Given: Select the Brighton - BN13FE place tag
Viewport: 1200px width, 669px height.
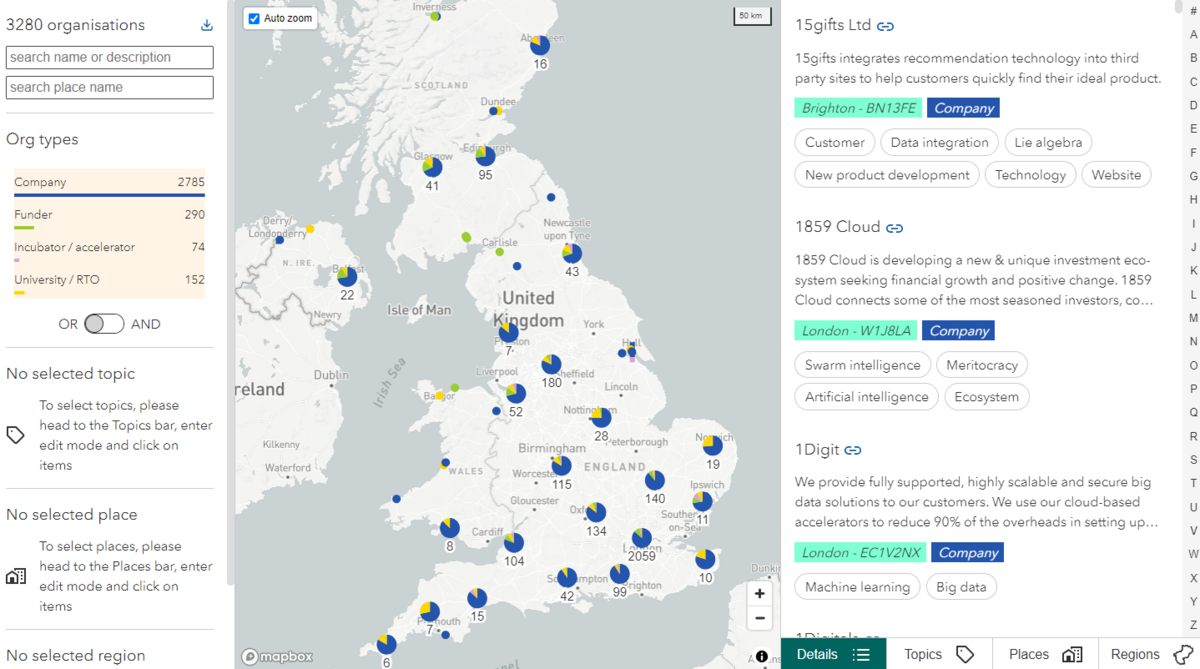Looking at the screenshot, I should [x=858, y=108].
